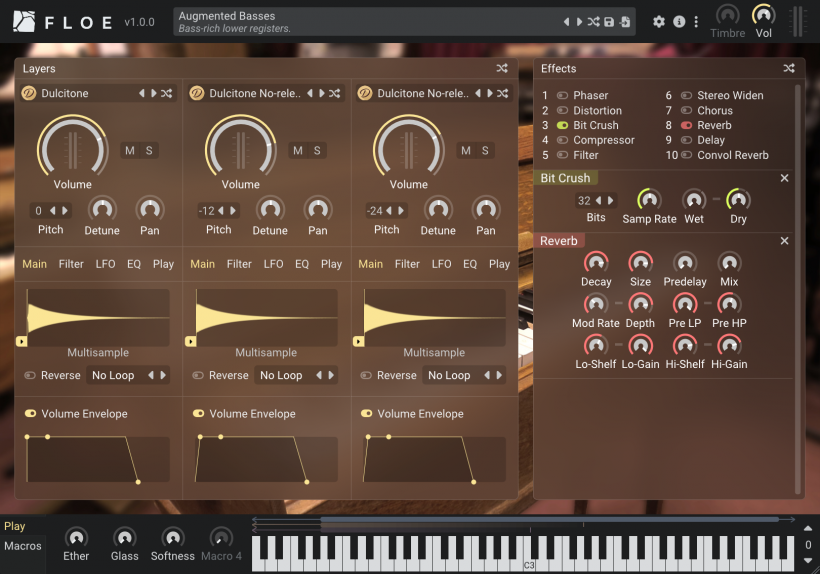Select previous instrument for third layer

pos(477,94)
